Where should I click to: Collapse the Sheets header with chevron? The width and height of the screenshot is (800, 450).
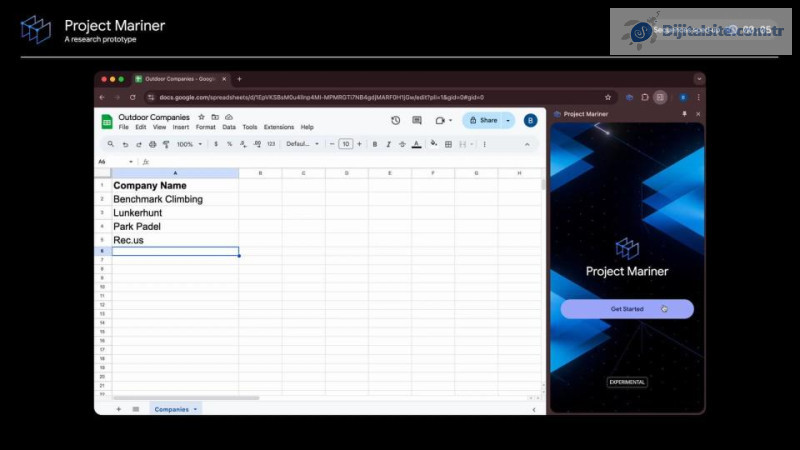[x=527, y=144]
